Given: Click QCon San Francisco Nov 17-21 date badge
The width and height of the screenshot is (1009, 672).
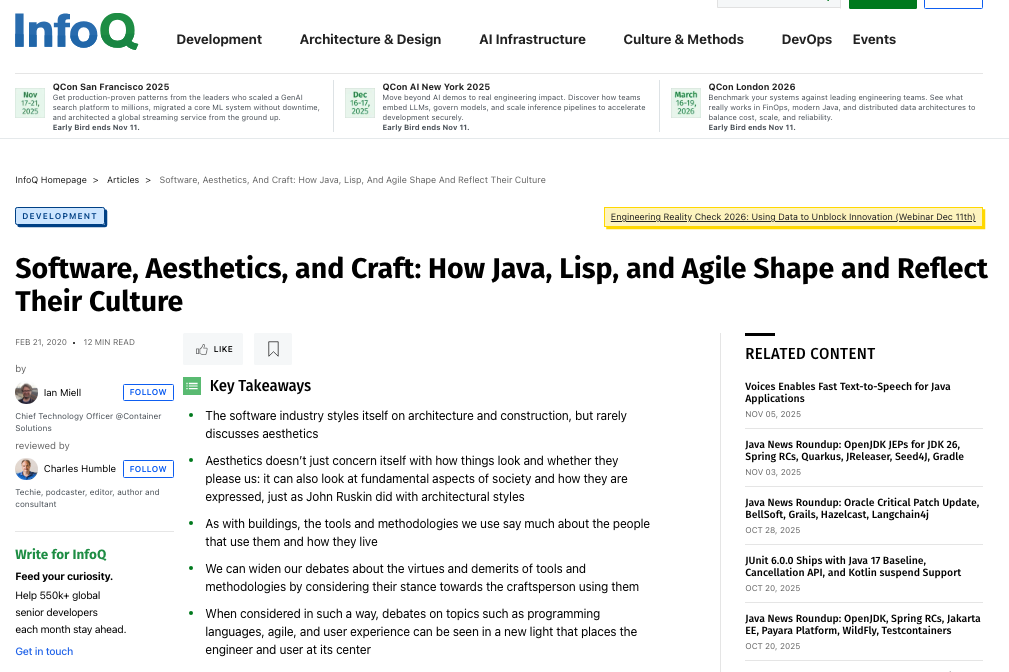Looking at the screenshot, I should pos(31,103).
